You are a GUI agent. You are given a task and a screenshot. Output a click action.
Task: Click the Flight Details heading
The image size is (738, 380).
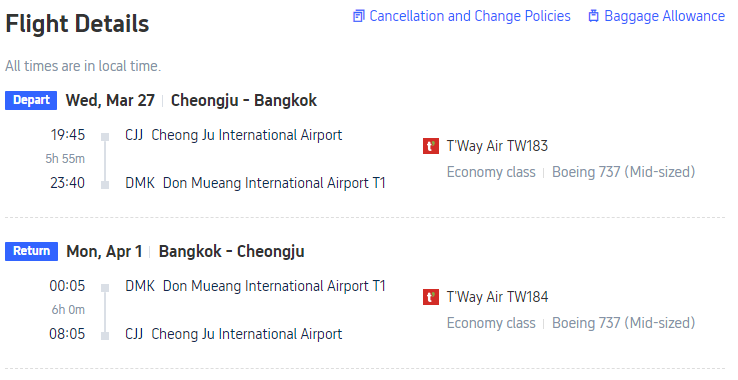tap(77, 24)
